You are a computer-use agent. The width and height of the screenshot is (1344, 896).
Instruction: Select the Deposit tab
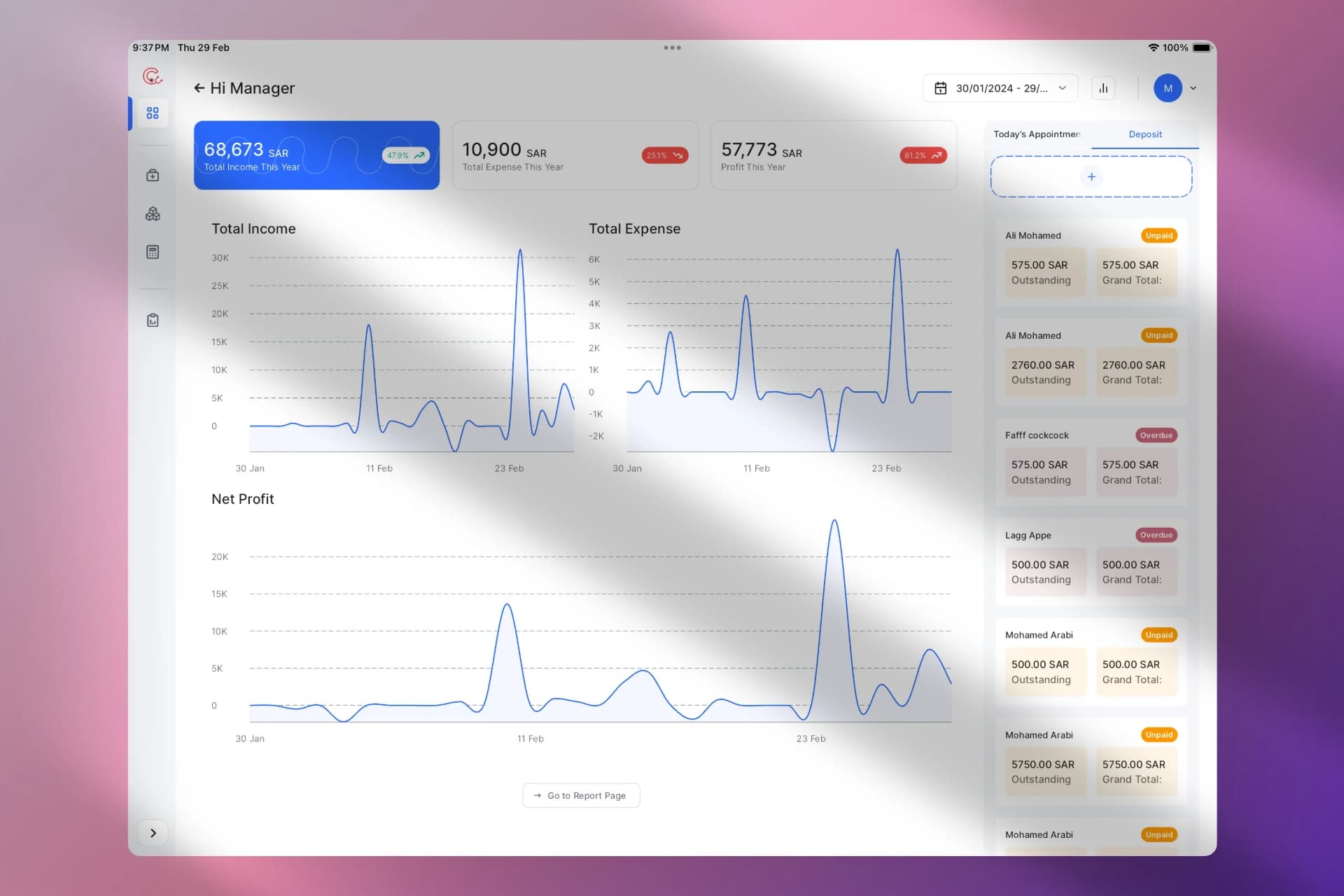pos(1144,134)
